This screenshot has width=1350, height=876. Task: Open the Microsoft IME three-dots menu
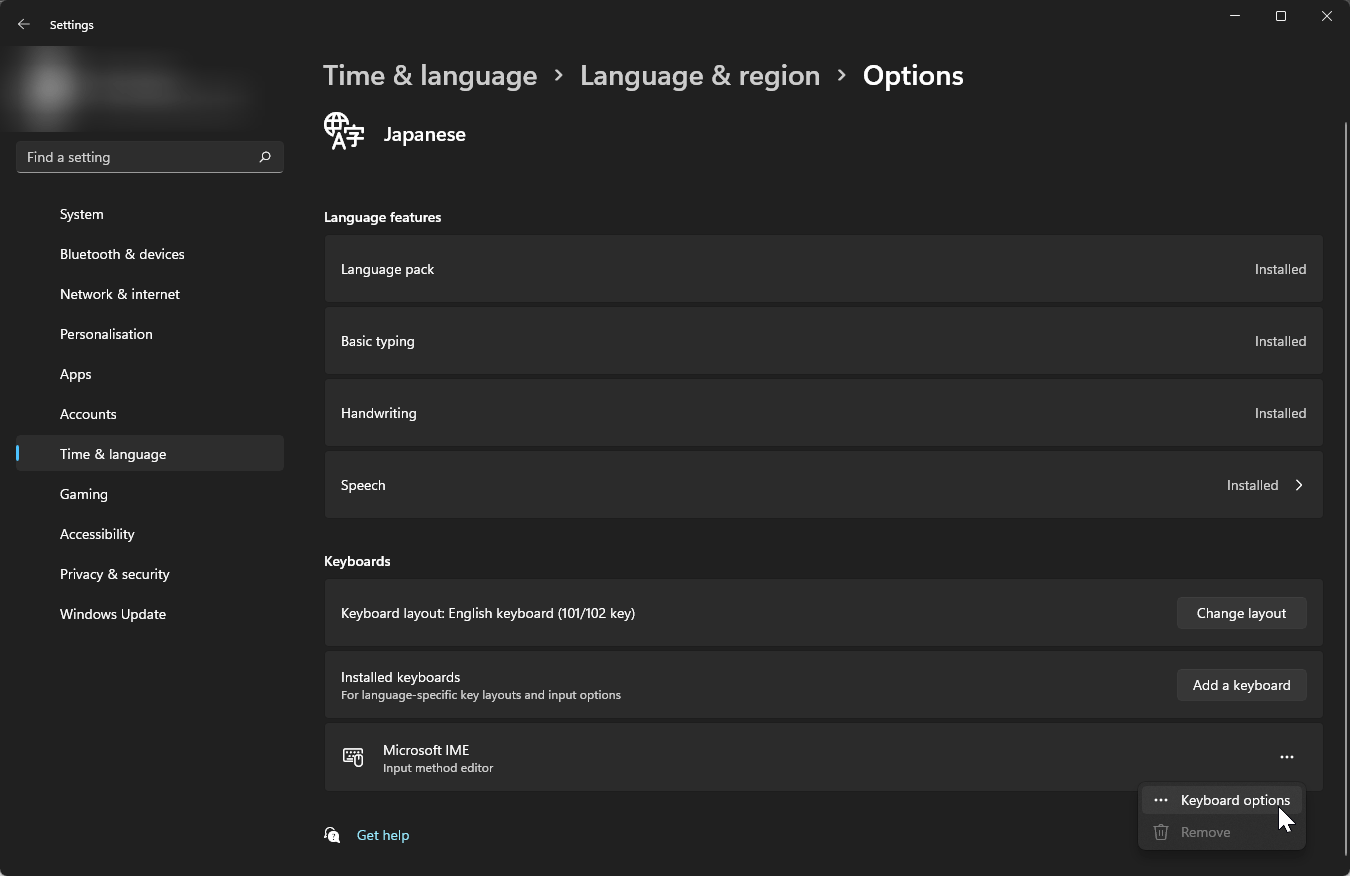click(1286, 757)
